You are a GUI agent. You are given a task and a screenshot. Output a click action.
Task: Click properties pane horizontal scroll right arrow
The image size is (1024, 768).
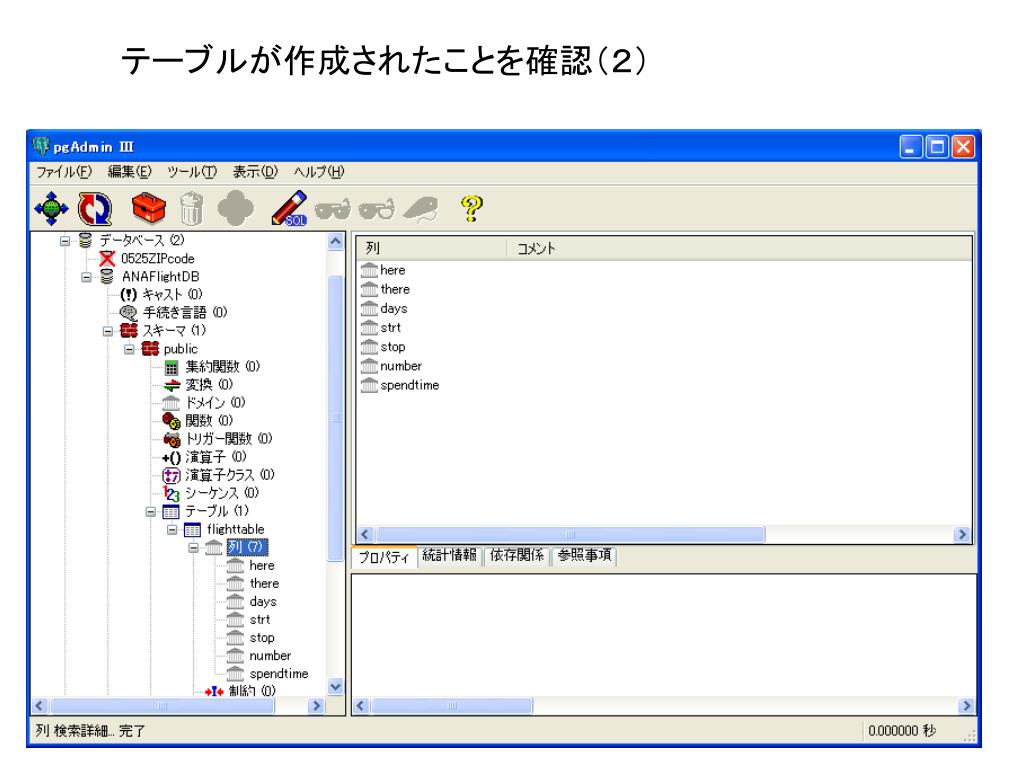pyautogui.click(x=967, y=706)
